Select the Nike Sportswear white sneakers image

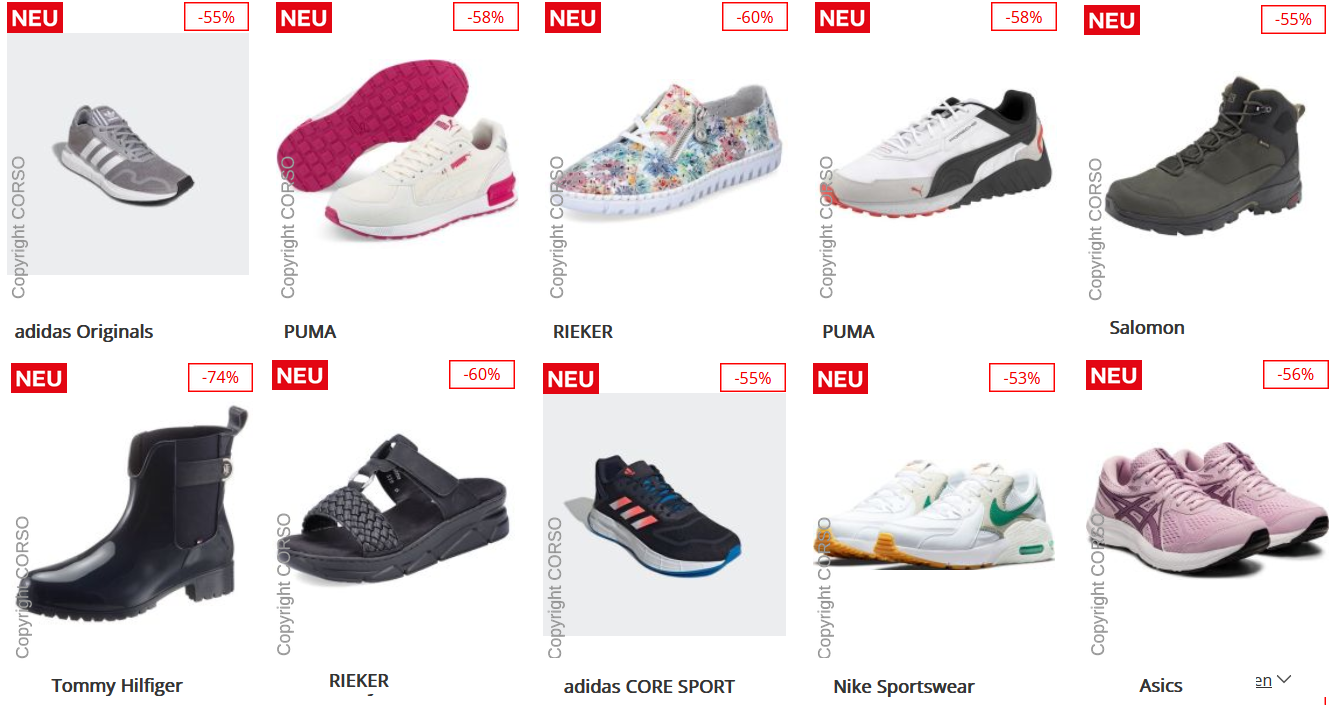click(936, 514)
